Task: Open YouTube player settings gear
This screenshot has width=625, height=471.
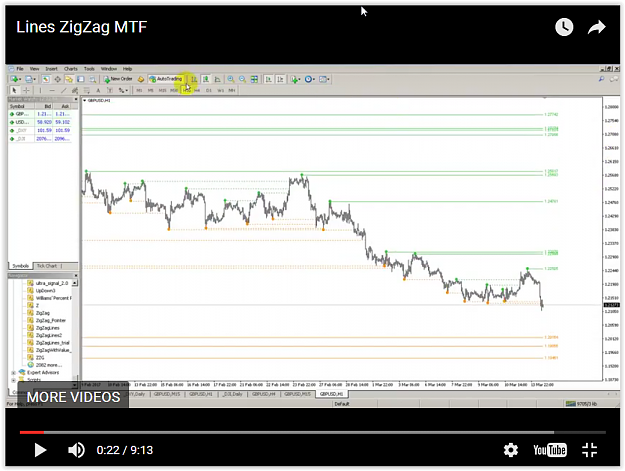Action: [511, 450]
